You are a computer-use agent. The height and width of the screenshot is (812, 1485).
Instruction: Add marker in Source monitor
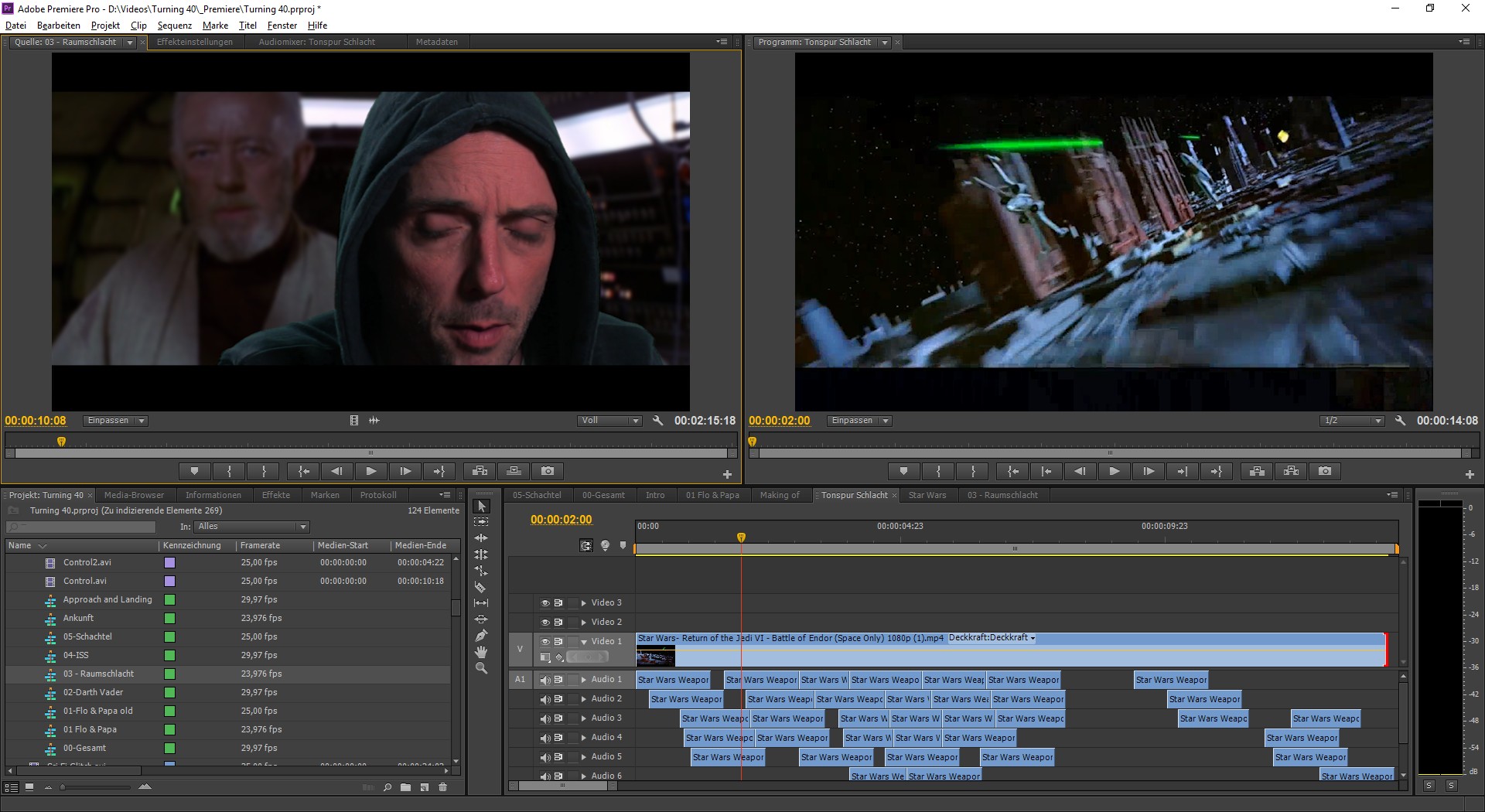coord(195,471)
